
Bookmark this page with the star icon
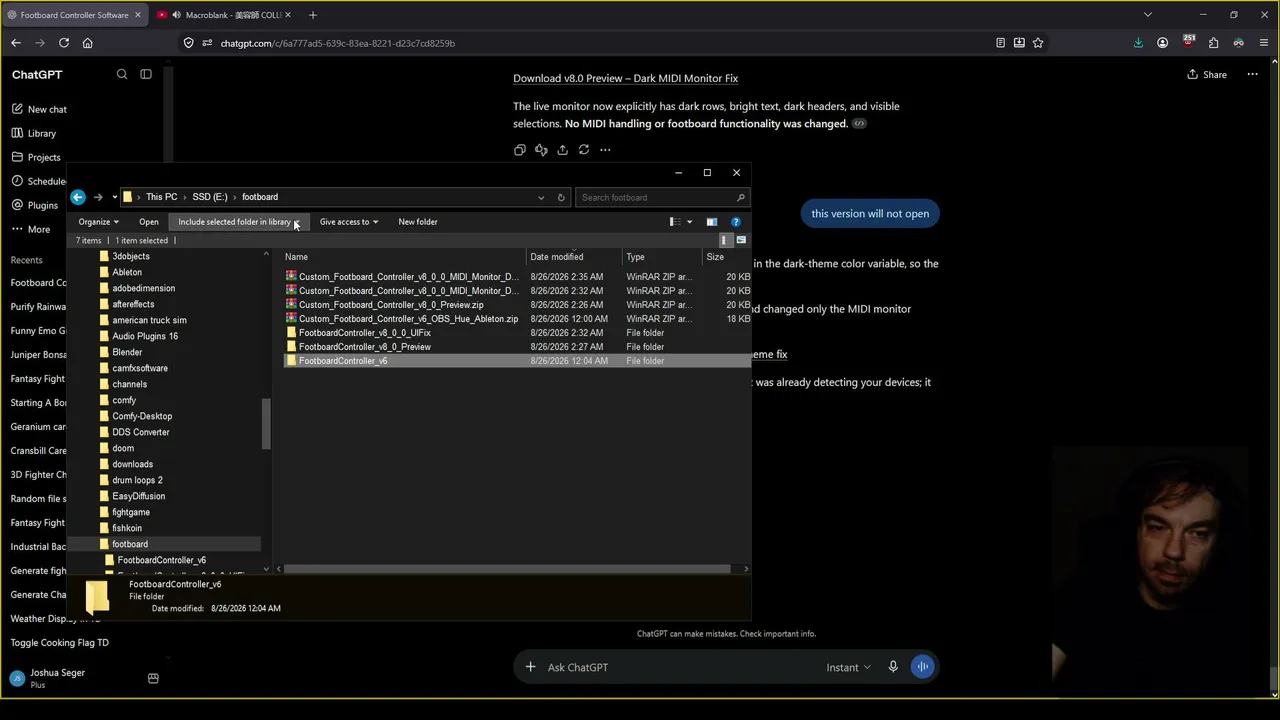(x=1038, y=43)
